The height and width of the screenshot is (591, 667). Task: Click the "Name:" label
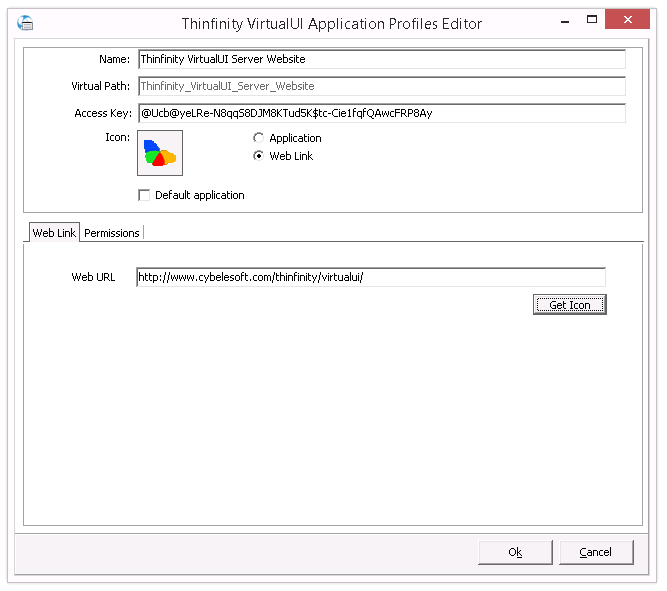[x=114, y=59]
